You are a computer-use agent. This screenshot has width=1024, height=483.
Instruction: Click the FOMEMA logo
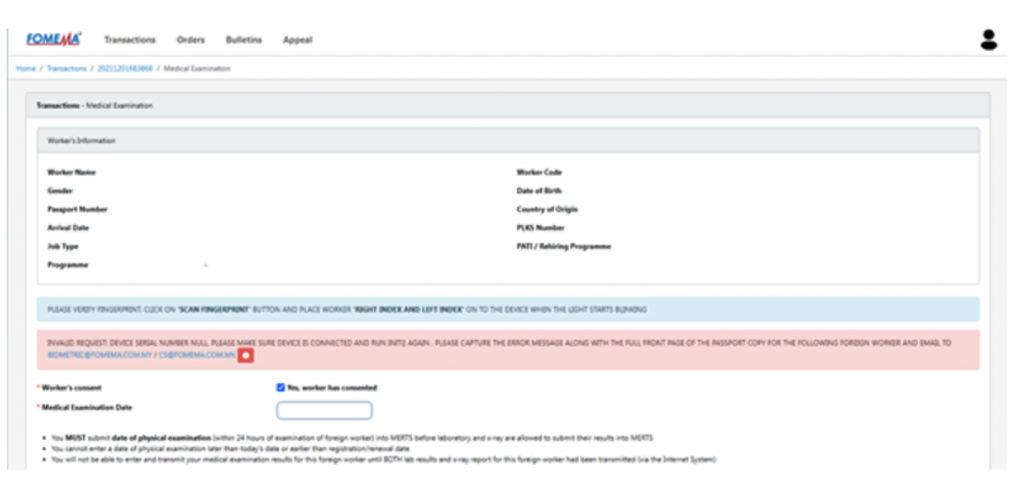tap(53, 39)
